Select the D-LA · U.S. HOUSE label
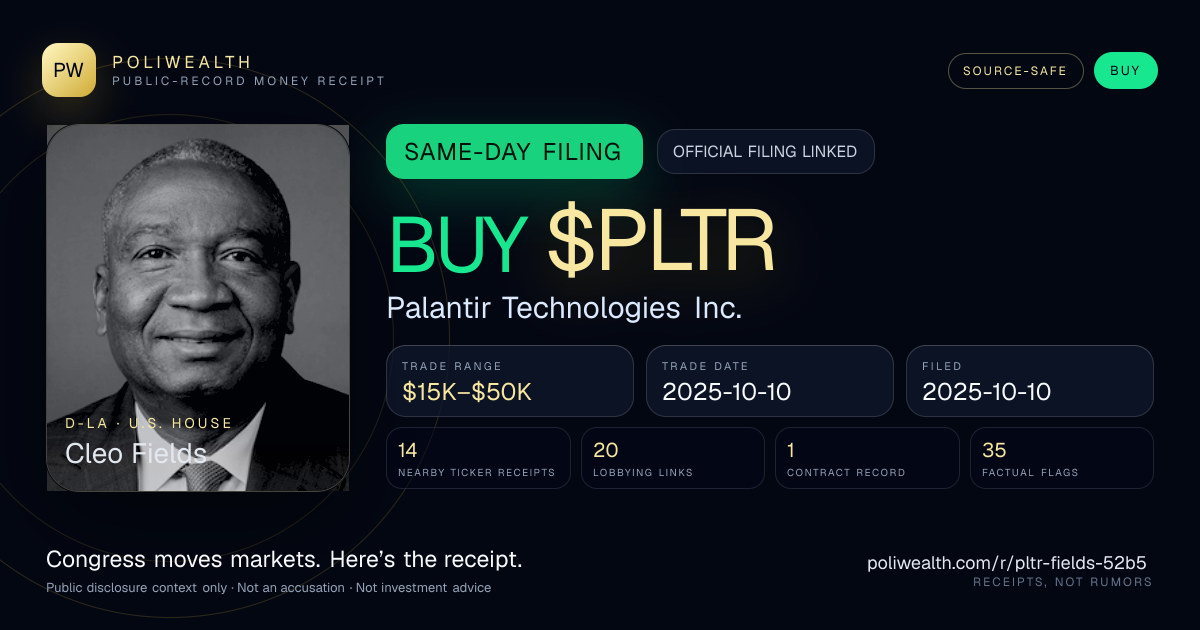1200x630 pixels. pos(149,423)
